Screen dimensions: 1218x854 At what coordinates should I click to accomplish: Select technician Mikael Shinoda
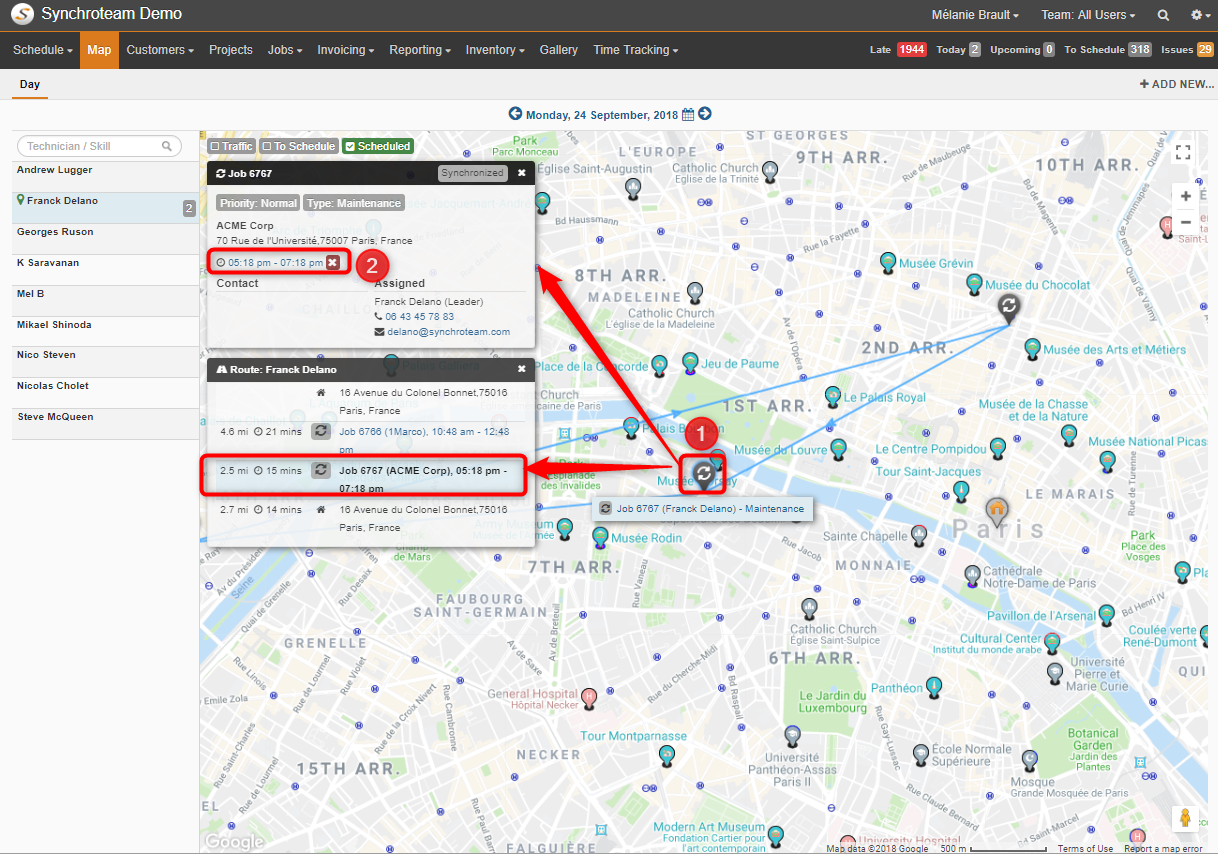click(106, 332)
